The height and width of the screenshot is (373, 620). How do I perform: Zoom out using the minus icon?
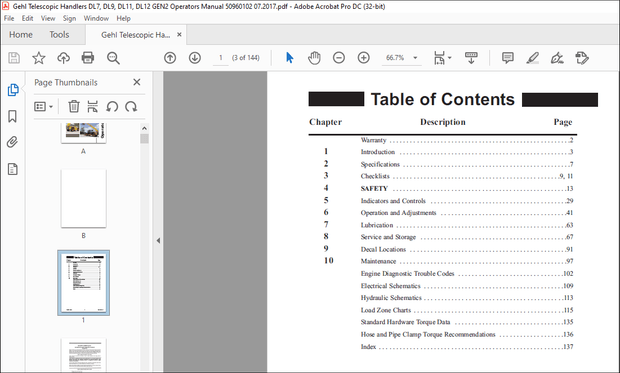click(x=339, y=58)
